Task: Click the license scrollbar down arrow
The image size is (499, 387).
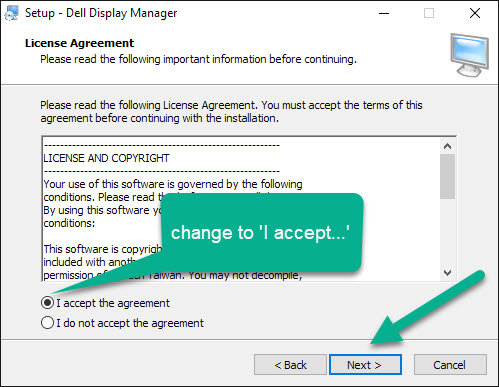Action: click(448, 273)
